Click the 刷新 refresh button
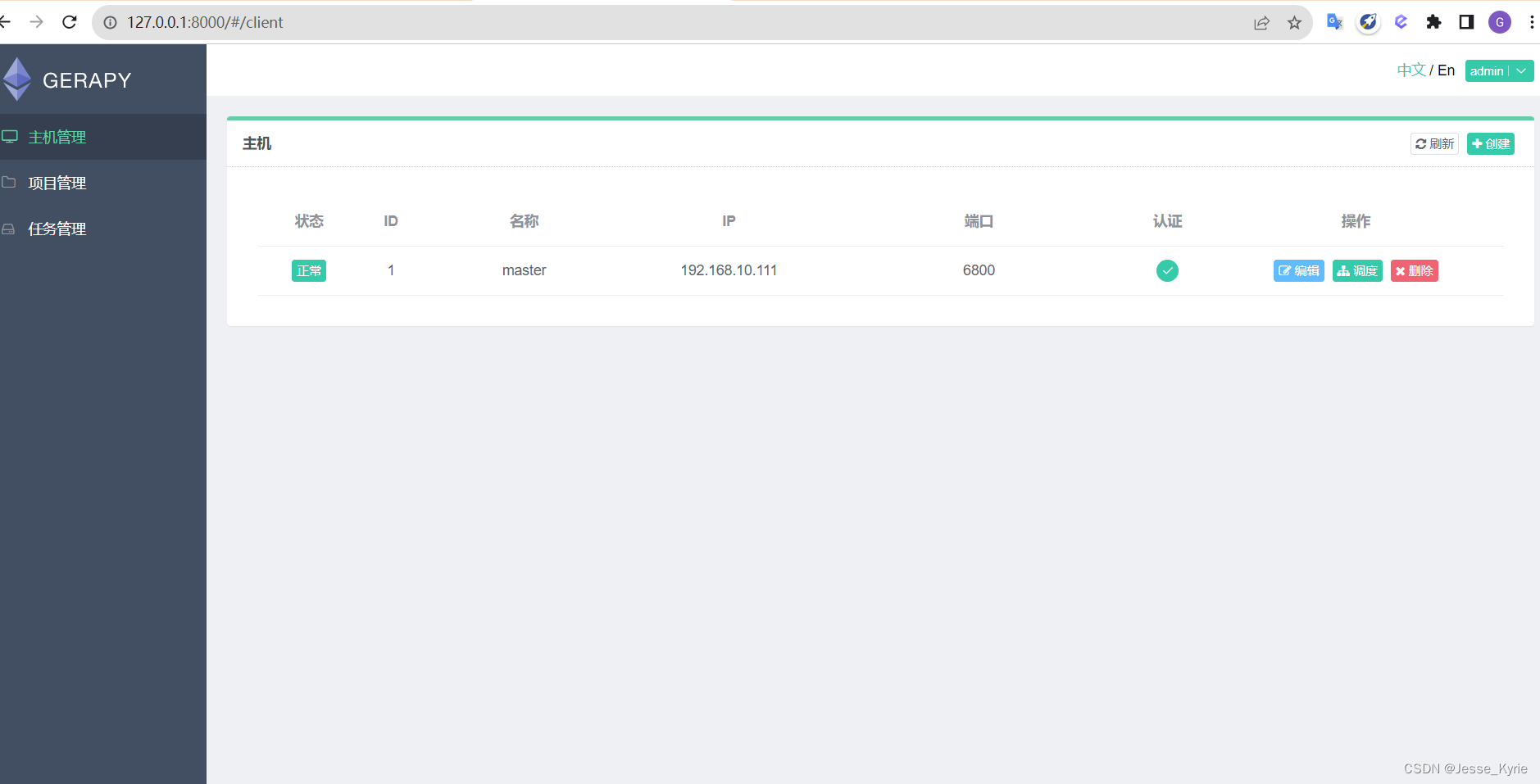This screenshot has height=784, width=1540. point(1434,144)
